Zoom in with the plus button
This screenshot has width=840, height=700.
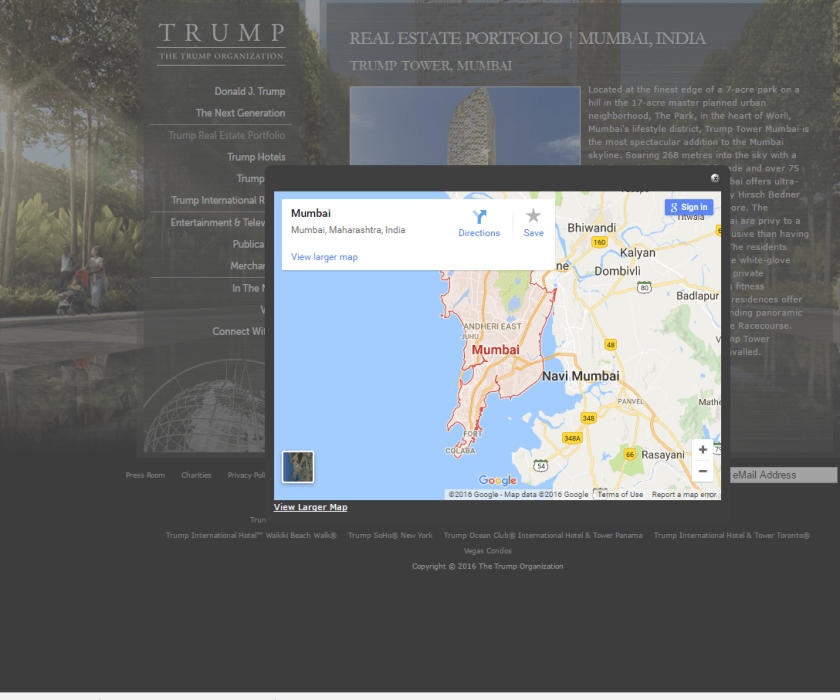[703, 450]
